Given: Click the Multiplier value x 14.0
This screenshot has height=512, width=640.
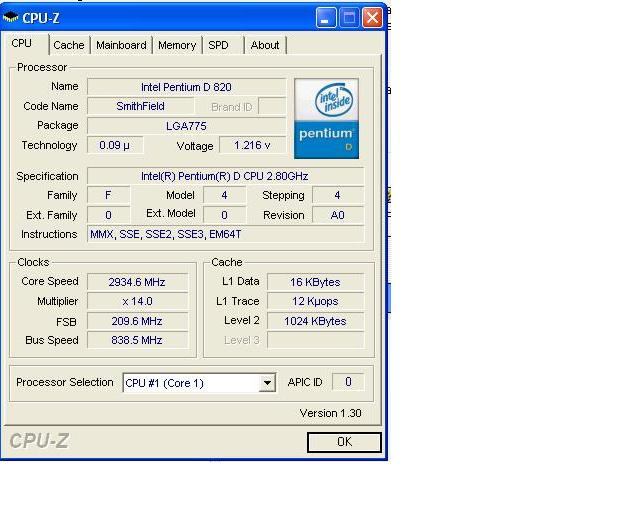Looking at the screenshot, I should tap(137, 301).
